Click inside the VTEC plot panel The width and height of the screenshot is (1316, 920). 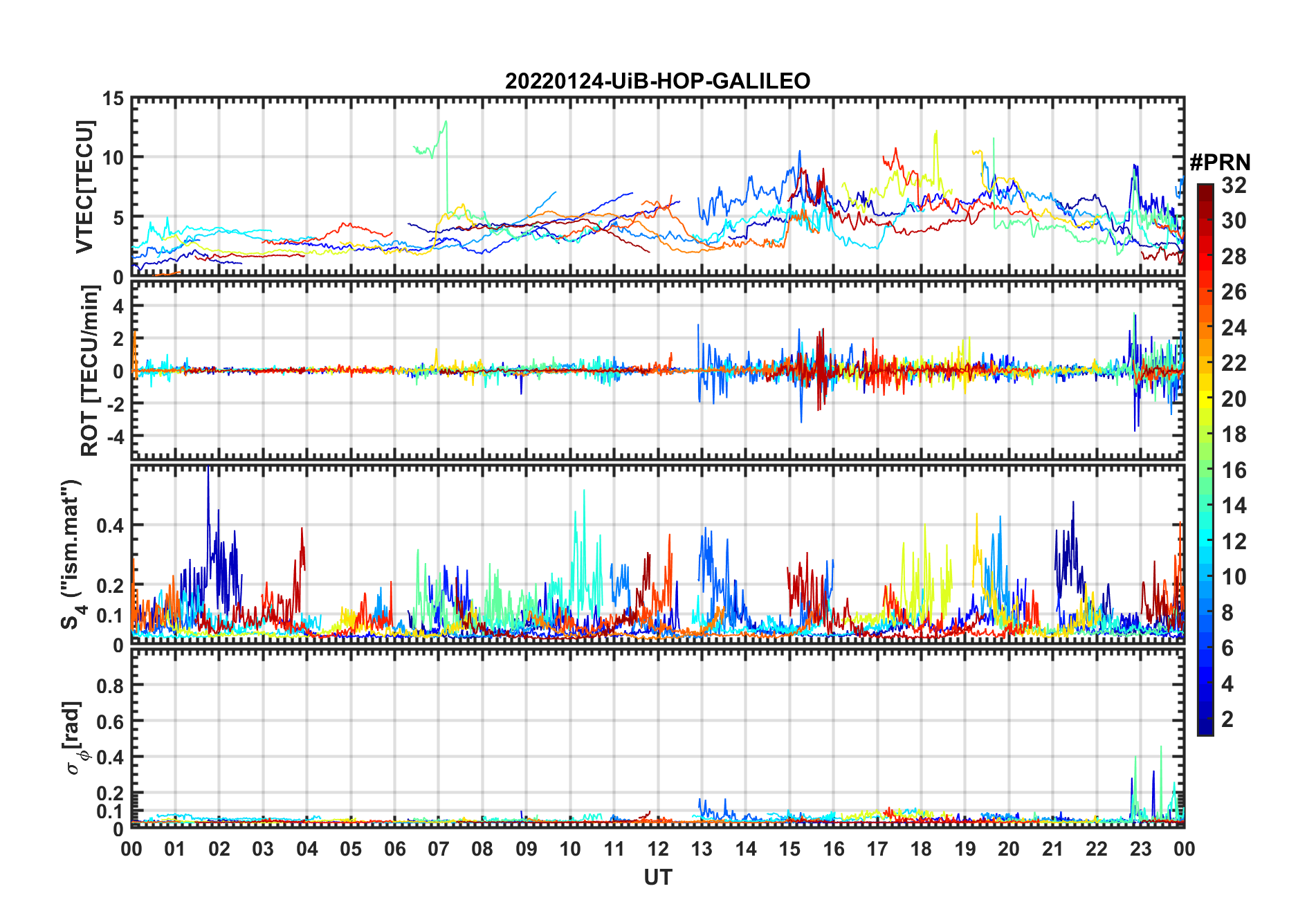pyautogui.click(x=657, y=187)
